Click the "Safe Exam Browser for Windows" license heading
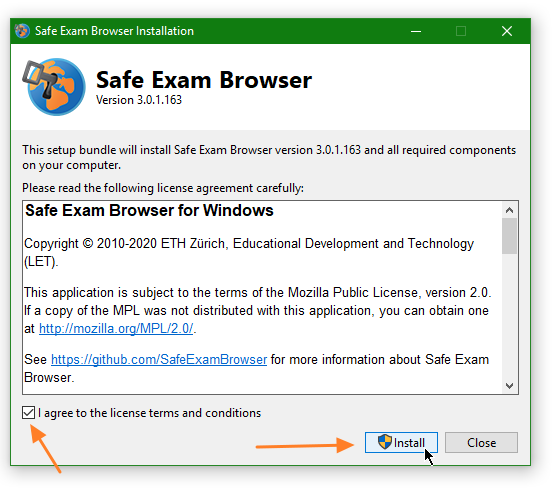This screenshot has height=494, width=553. pos(150,211)
